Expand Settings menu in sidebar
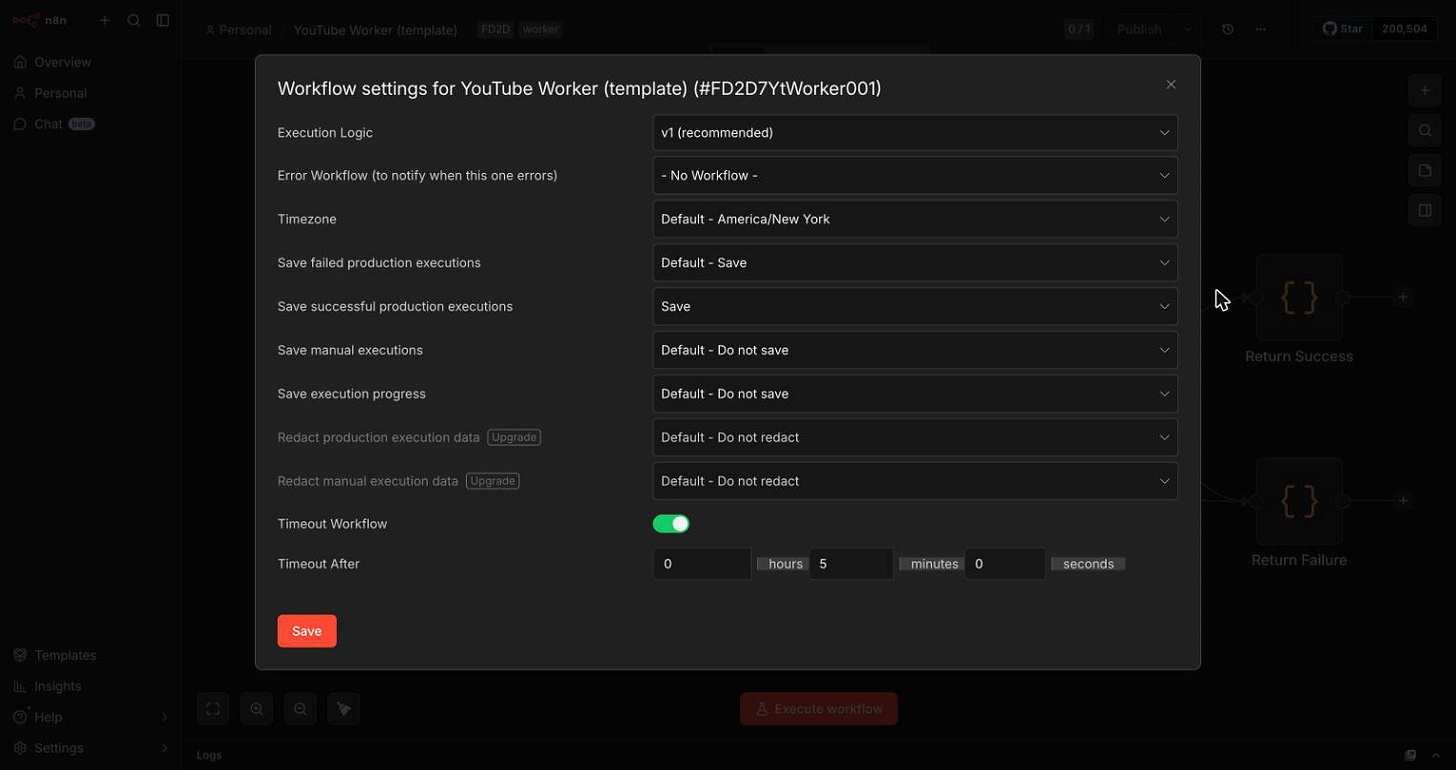This screenshot has height=770, width=1456. [x=90, y=748]
